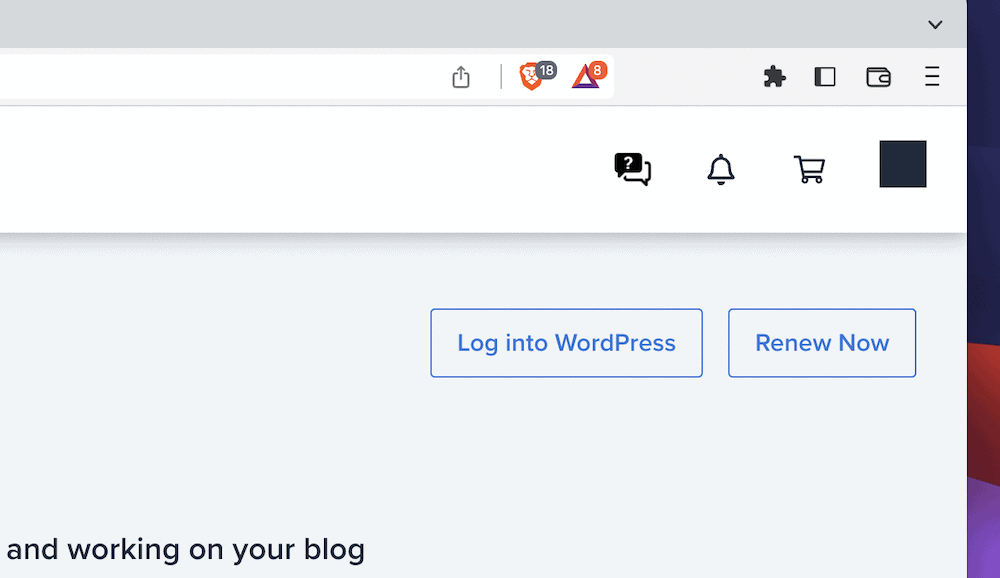The image size is (1000, 578).
Task: Show the Brave sidebar panel
Action: point(824,76)
